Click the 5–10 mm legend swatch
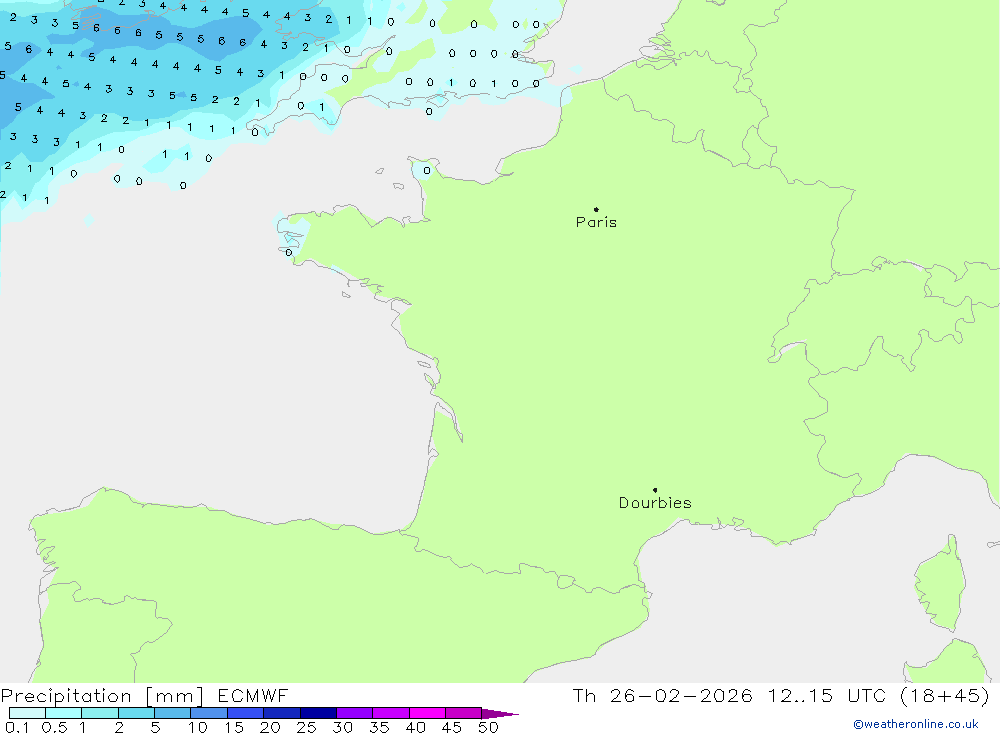 point(172,713)
